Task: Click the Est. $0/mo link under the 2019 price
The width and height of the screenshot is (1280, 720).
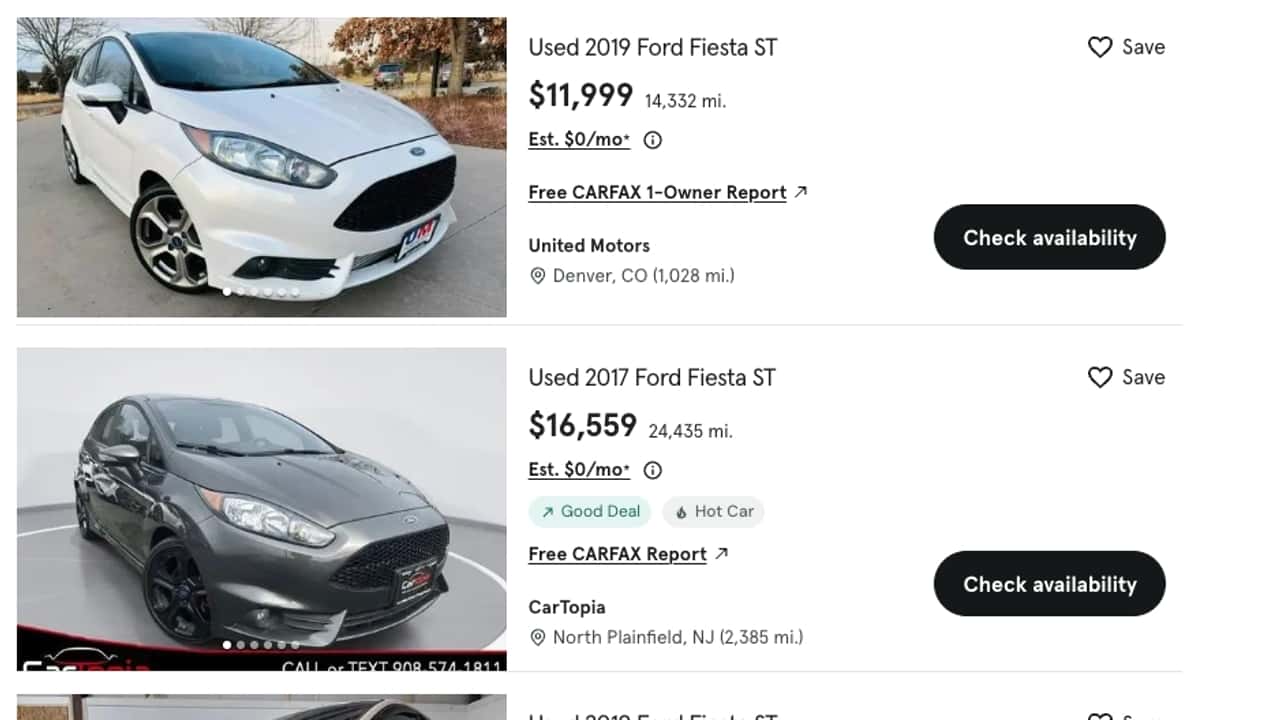Action: tap(578, 139)
